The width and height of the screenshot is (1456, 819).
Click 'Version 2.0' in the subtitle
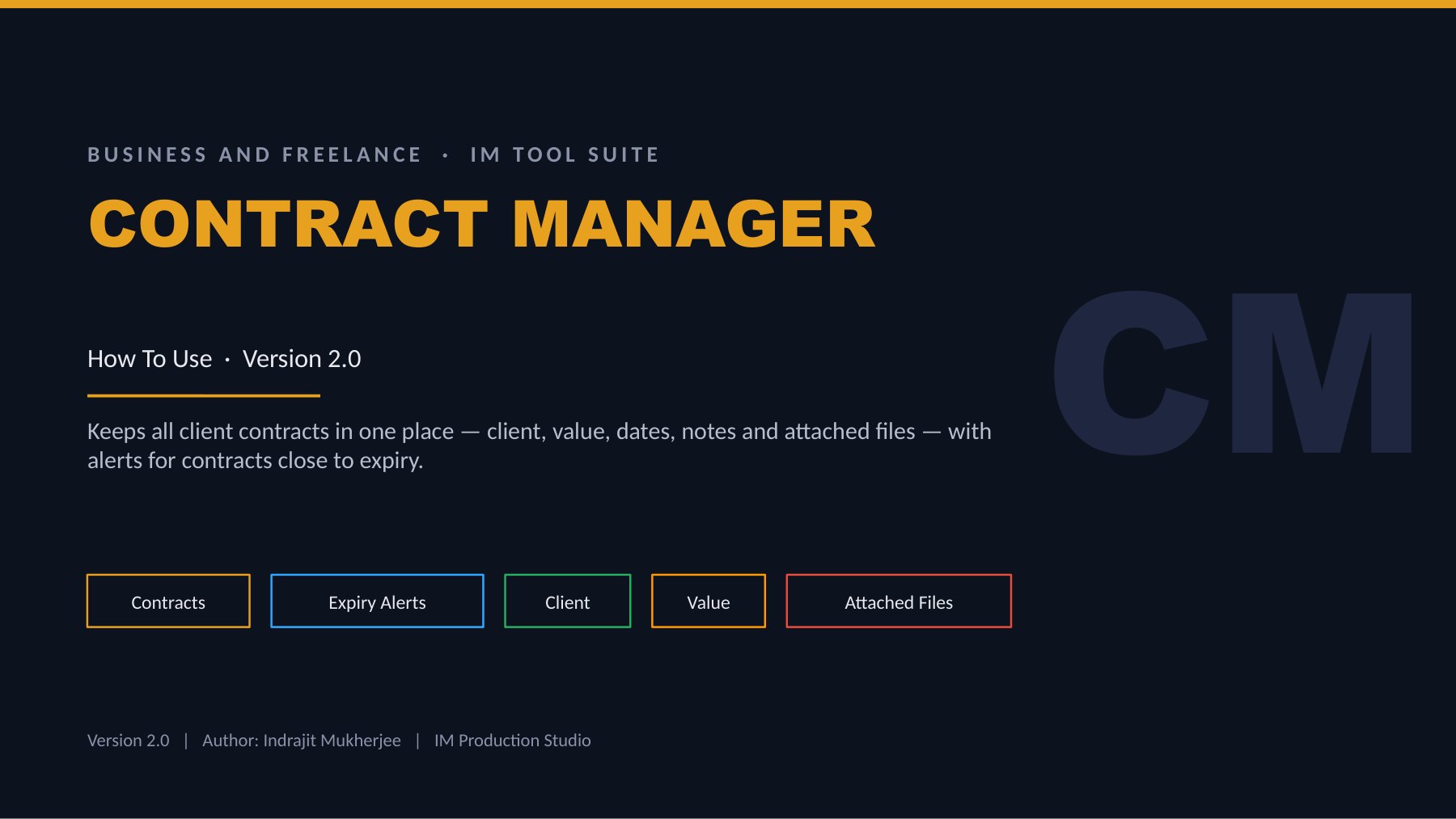(302, 359)
